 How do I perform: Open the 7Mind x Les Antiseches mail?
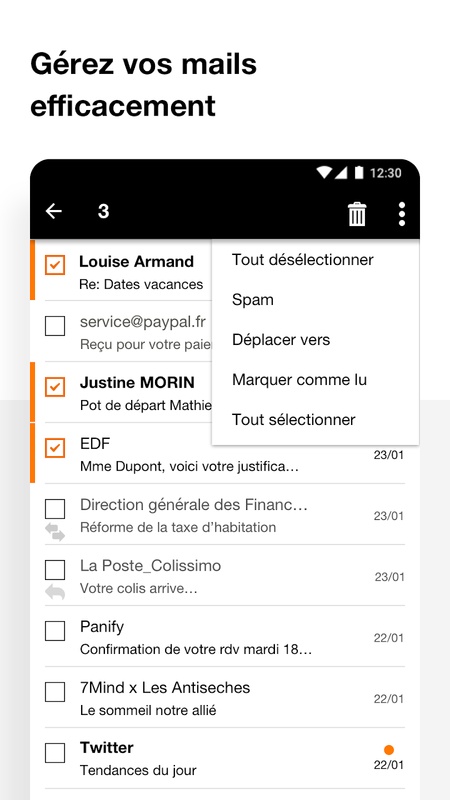point(225,697)
